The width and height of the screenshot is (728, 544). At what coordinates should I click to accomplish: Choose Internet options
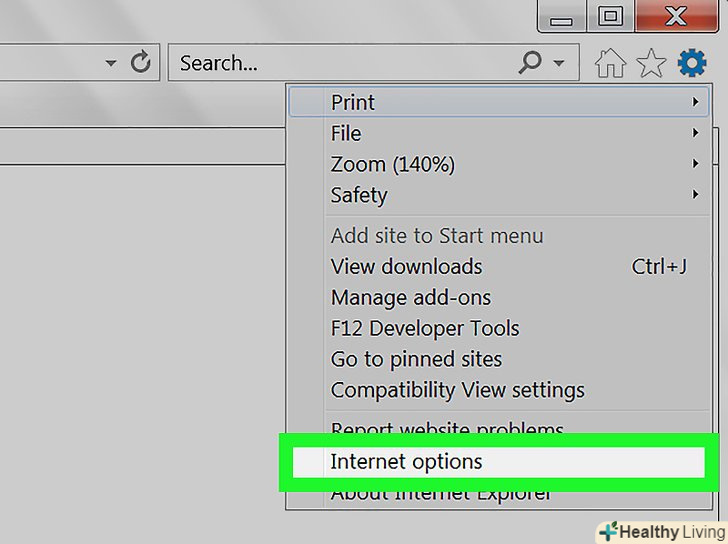tap(499, 462)
